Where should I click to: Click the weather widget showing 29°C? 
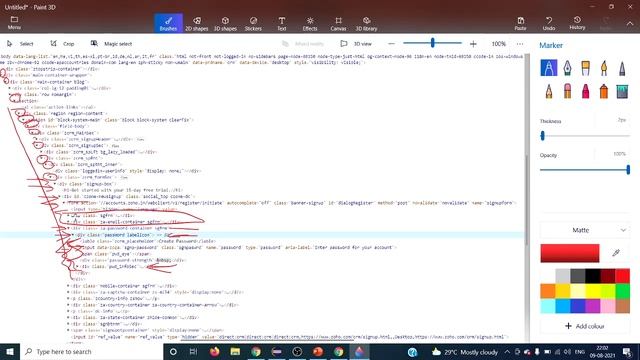tap(465, 352)
